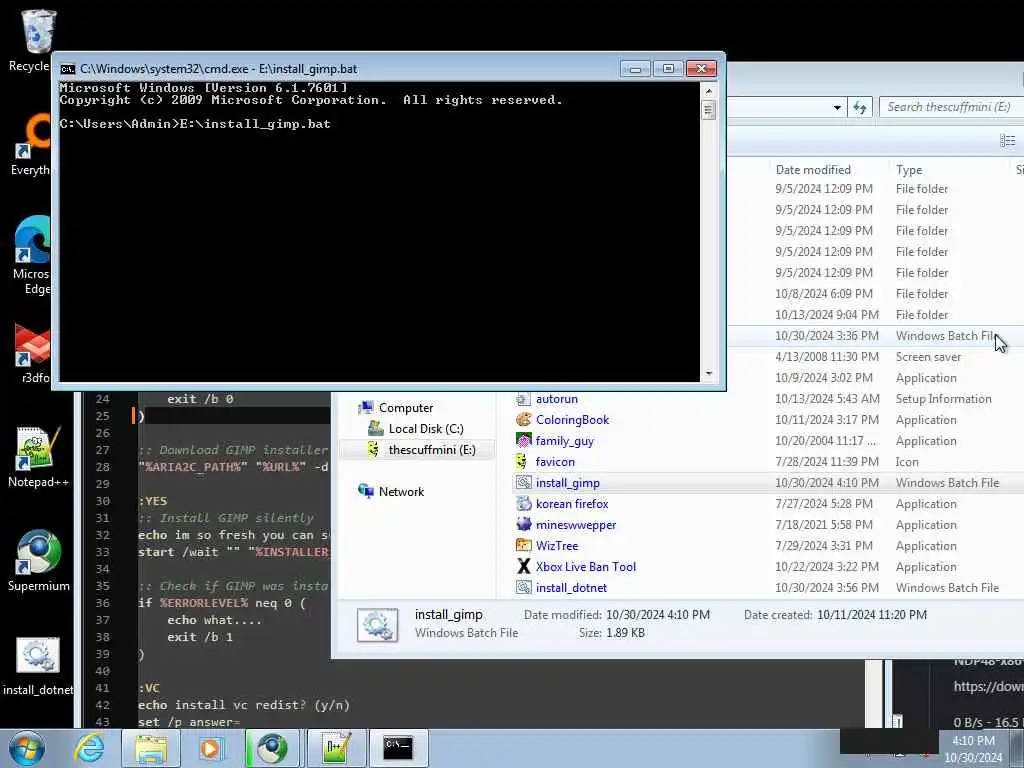
Task: Click 'Date created: 10/11/2024 11:20 PM' detail
Action: click(835, 615)
